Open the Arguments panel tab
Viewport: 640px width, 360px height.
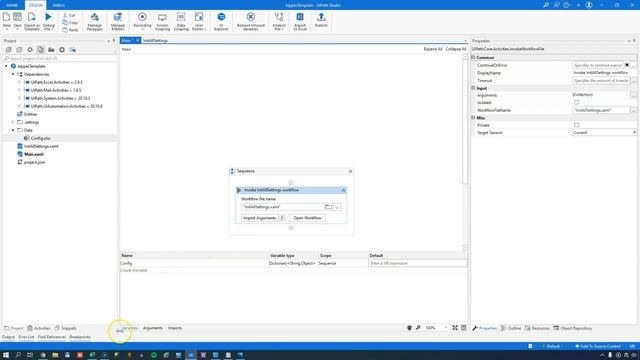point(153,328)
